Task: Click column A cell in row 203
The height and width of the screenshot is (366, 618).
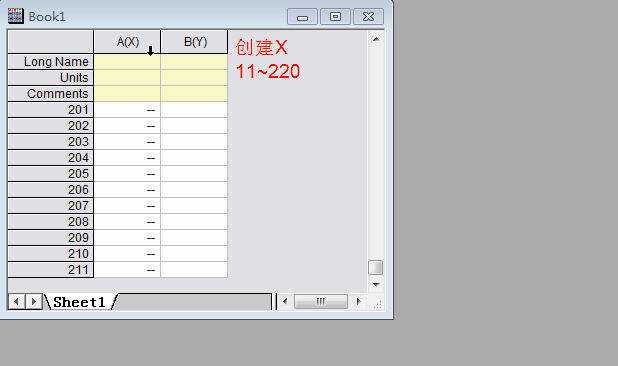Action: [x=127, y=142]
